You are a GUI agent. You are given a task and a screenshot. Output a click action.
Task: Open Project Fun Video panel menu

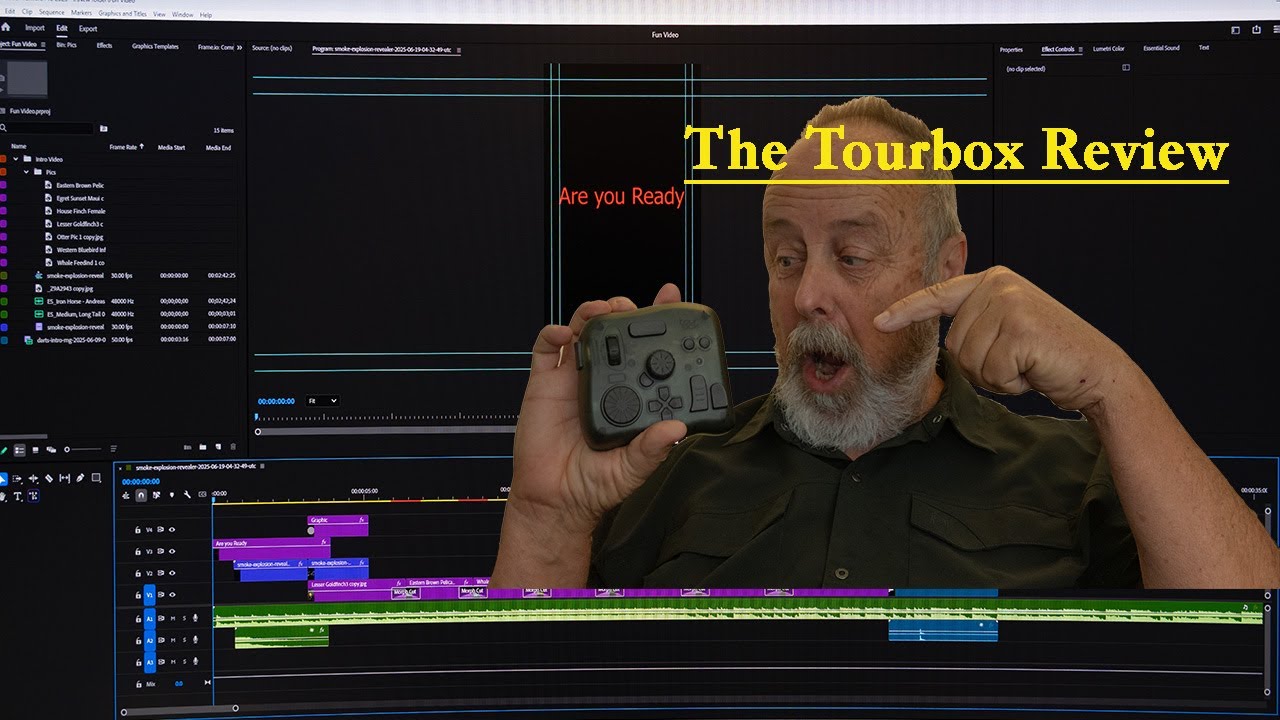click(x=43, y=44)
